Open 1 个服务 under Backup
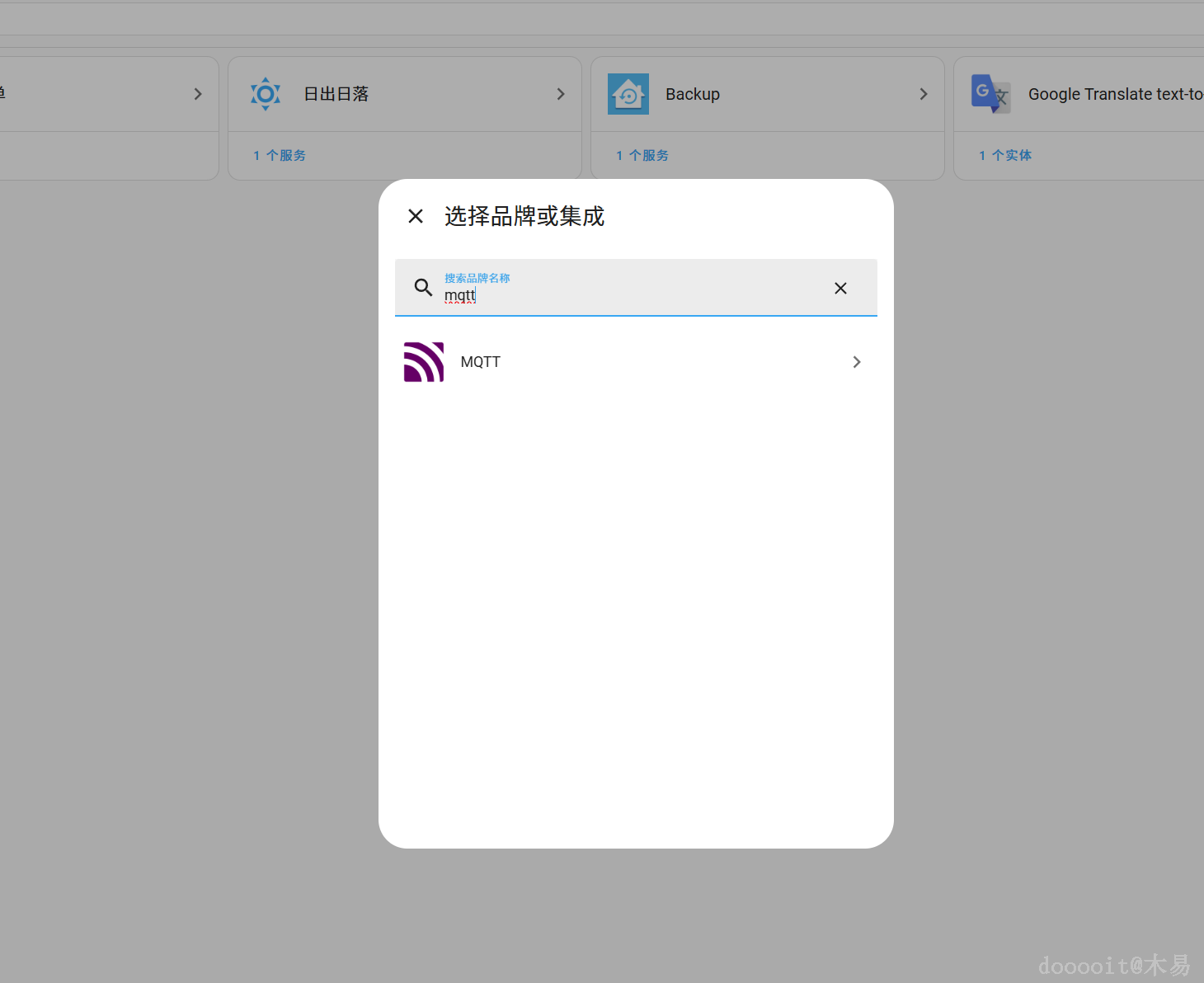 pos(642,155)
